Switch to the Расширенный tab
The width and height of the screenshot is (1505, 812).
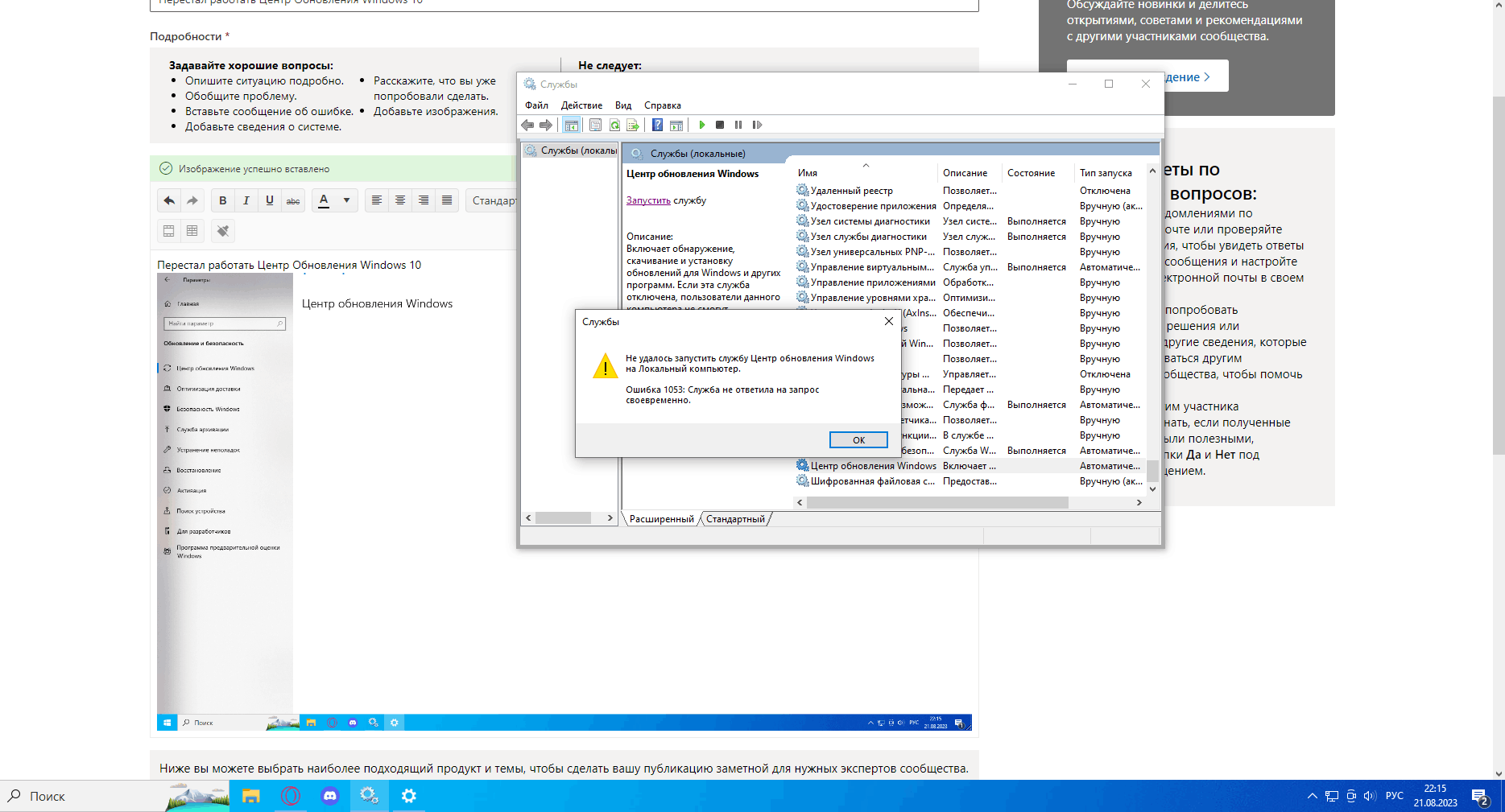coord(661,519)
